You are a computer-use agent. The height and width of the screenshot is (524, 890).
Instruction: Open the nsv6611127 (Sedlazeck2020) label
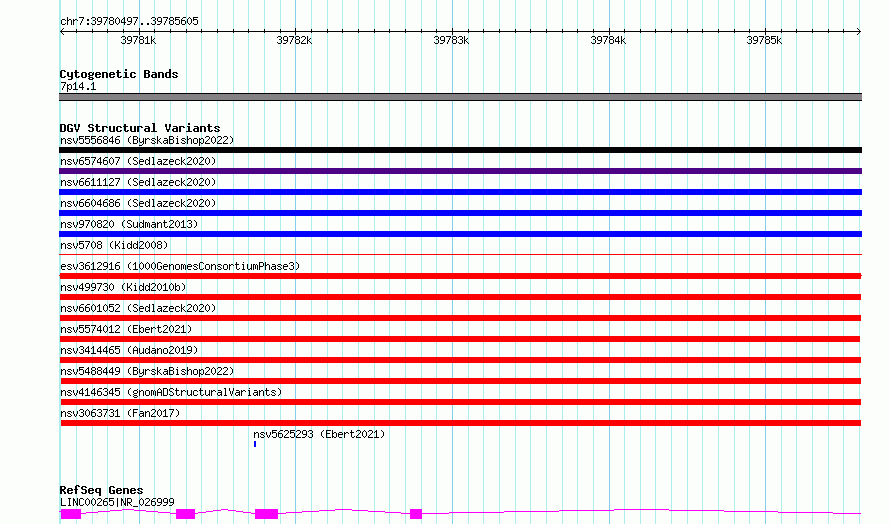pyautogui.click(x=138, y=182)
